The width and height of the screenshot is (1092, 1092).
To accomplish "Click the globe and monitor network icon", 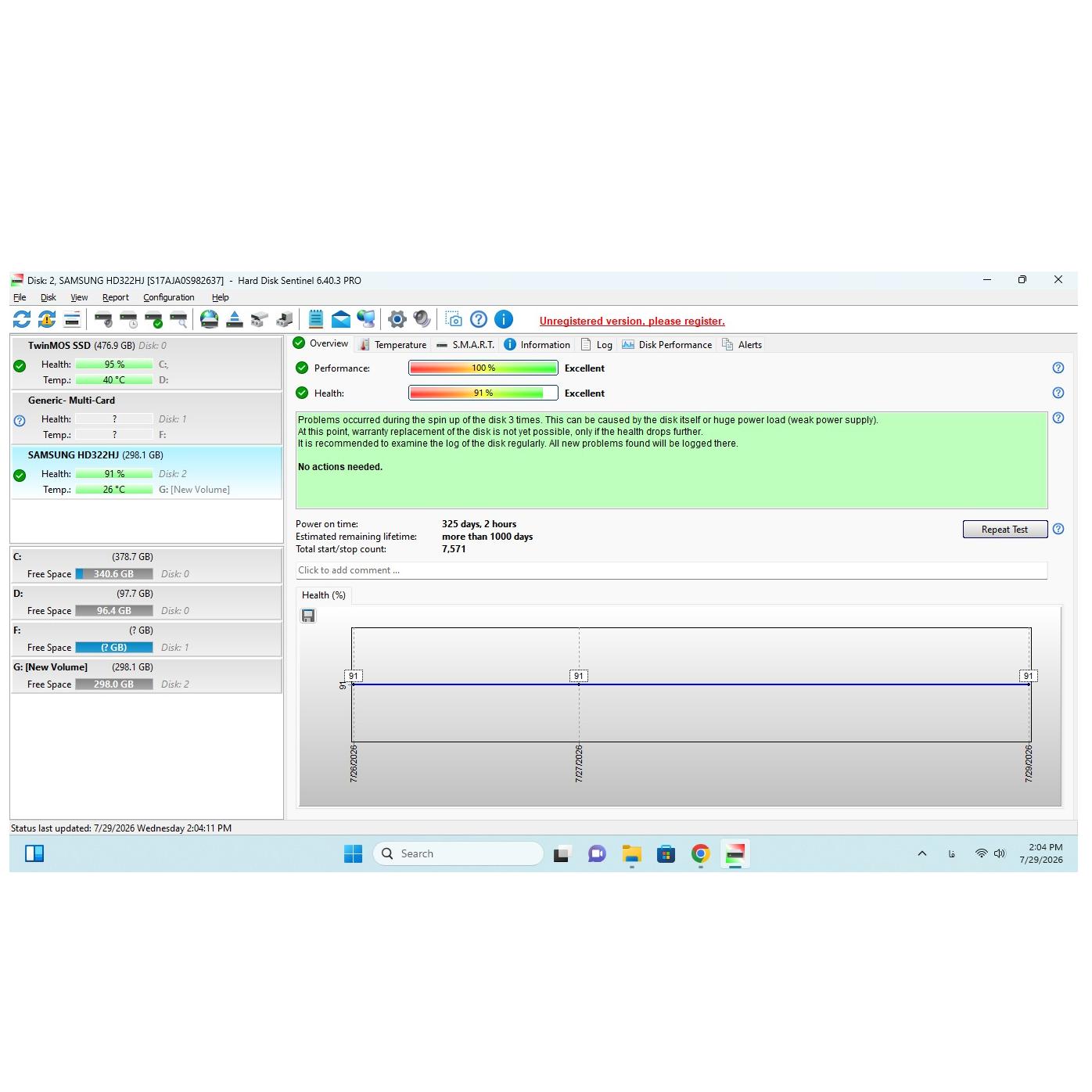I will coord(365,319).
